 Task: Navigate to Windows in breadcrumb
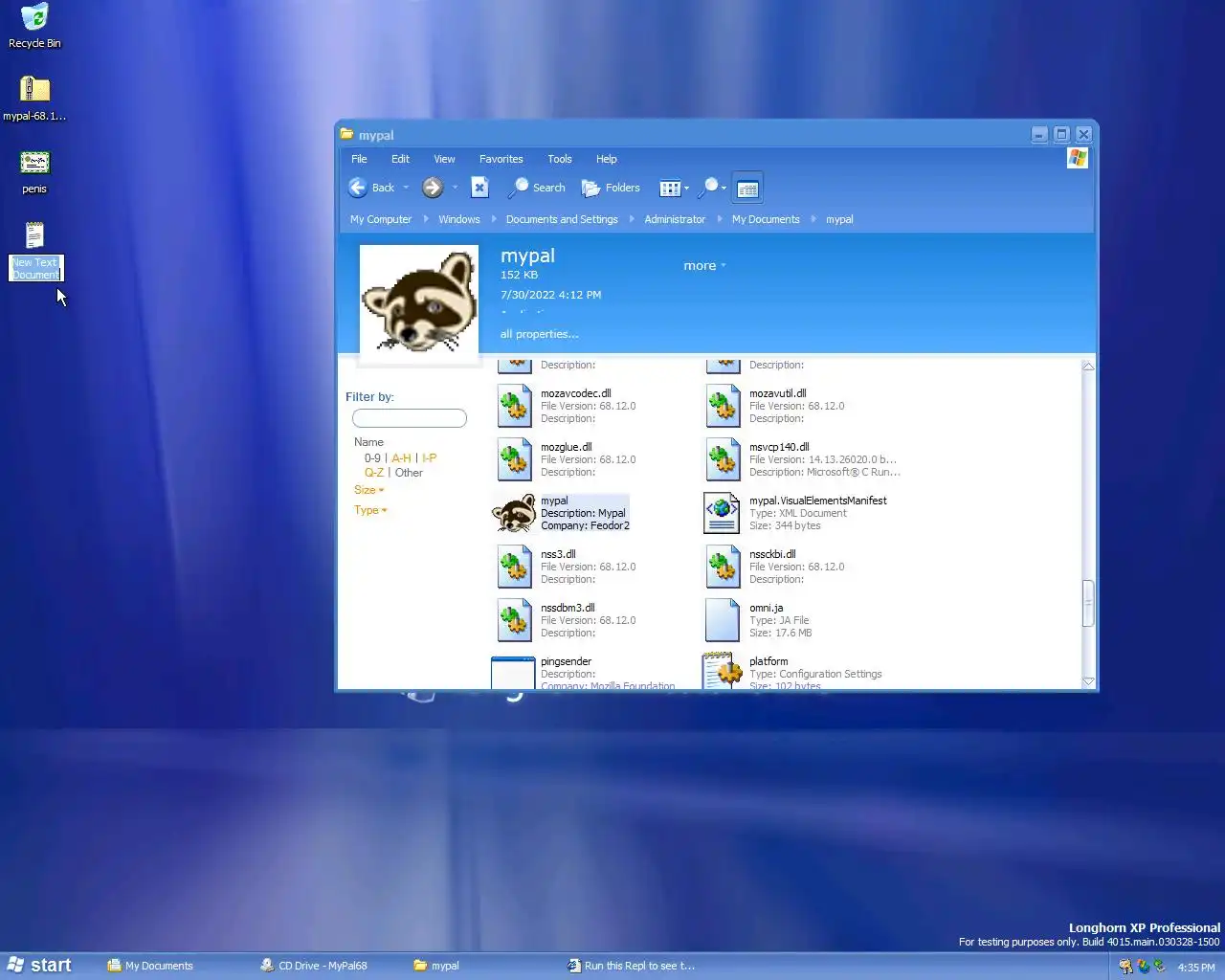[x=459, y=219]
